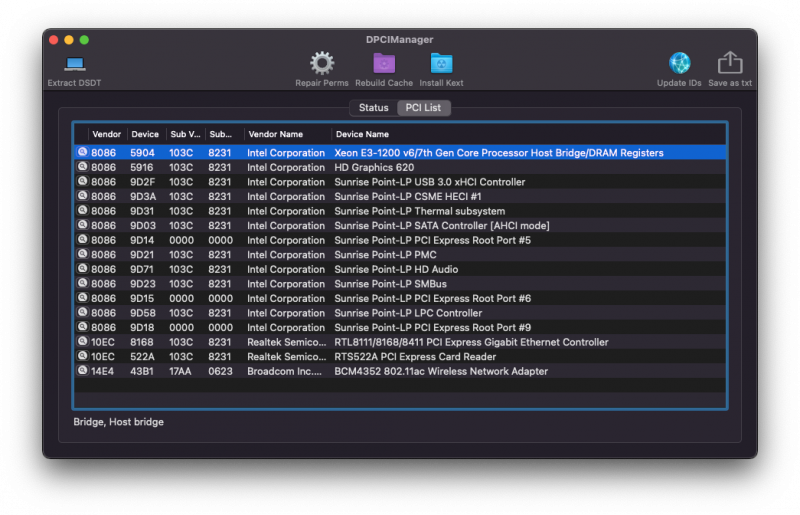Click the Rebuild Cache folder icon

pyautogui.click(x=384, y=64)
